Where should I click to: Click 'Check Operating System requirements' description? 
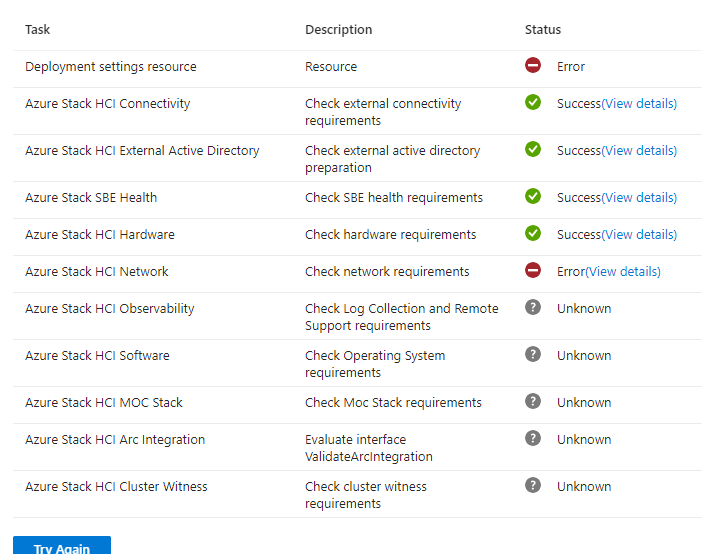375,364
